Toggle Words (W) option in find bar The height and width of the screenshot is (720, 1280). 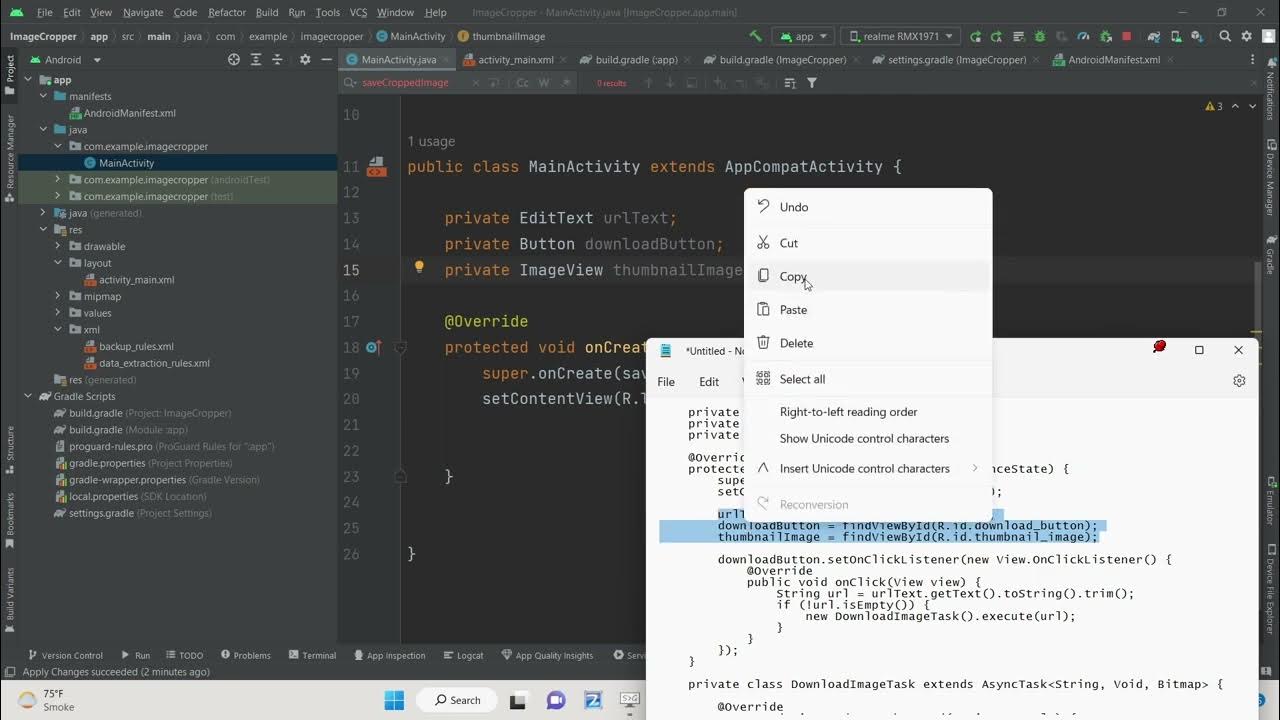[545, 83]
